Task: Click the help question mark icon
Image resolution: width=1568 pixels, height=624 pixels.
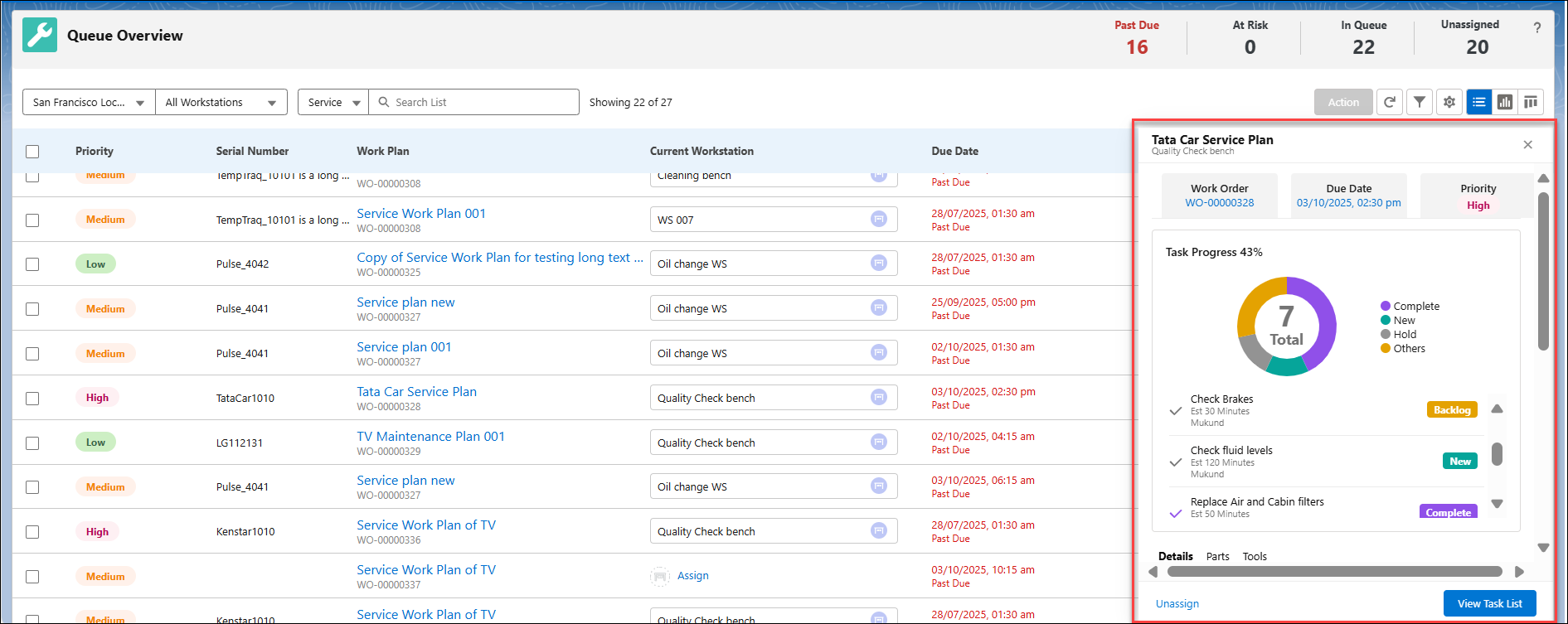Action: (x=1537, y=27)
